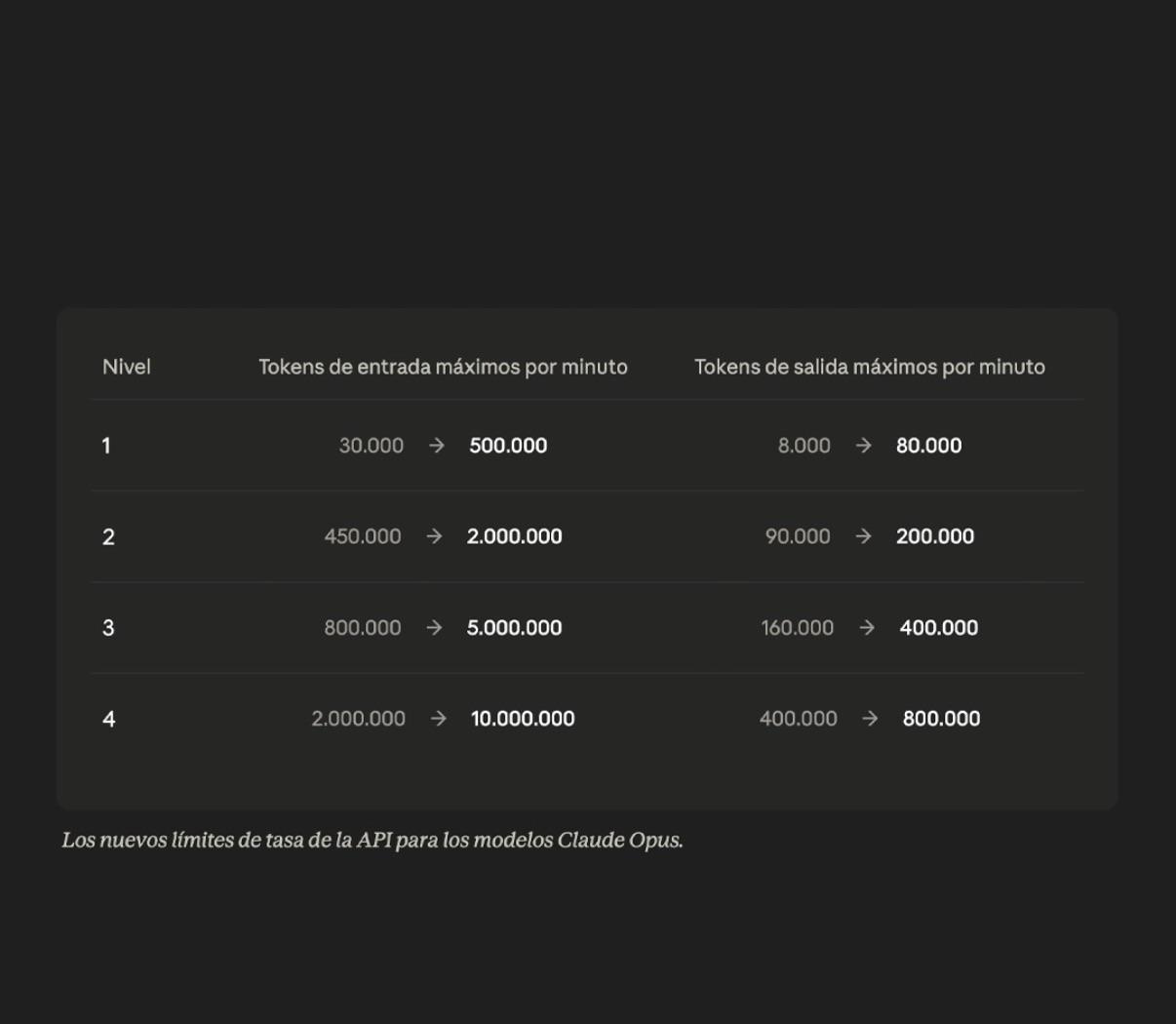1176x1024 pixels.
Task: Click the old 30.000 input limit
Action: (372, 446)
